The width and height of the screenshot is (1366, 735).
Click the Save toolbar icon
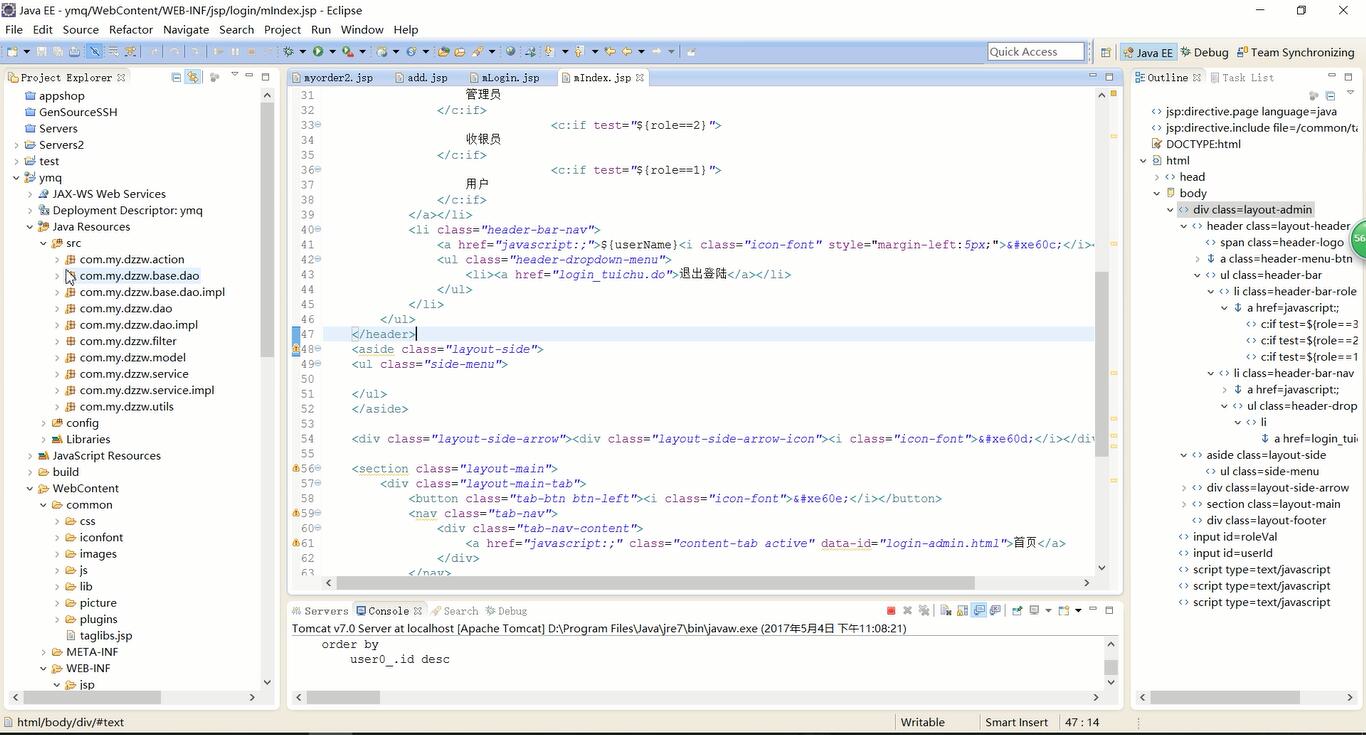click(42, 51)
